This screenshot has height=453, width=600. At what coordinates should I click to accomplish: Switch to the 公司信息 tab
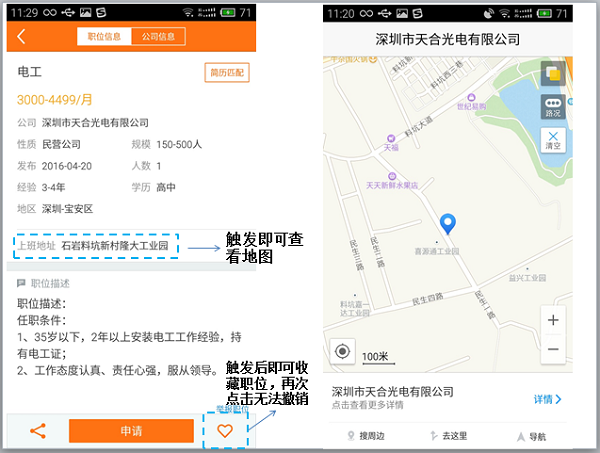tap(158, 37)
